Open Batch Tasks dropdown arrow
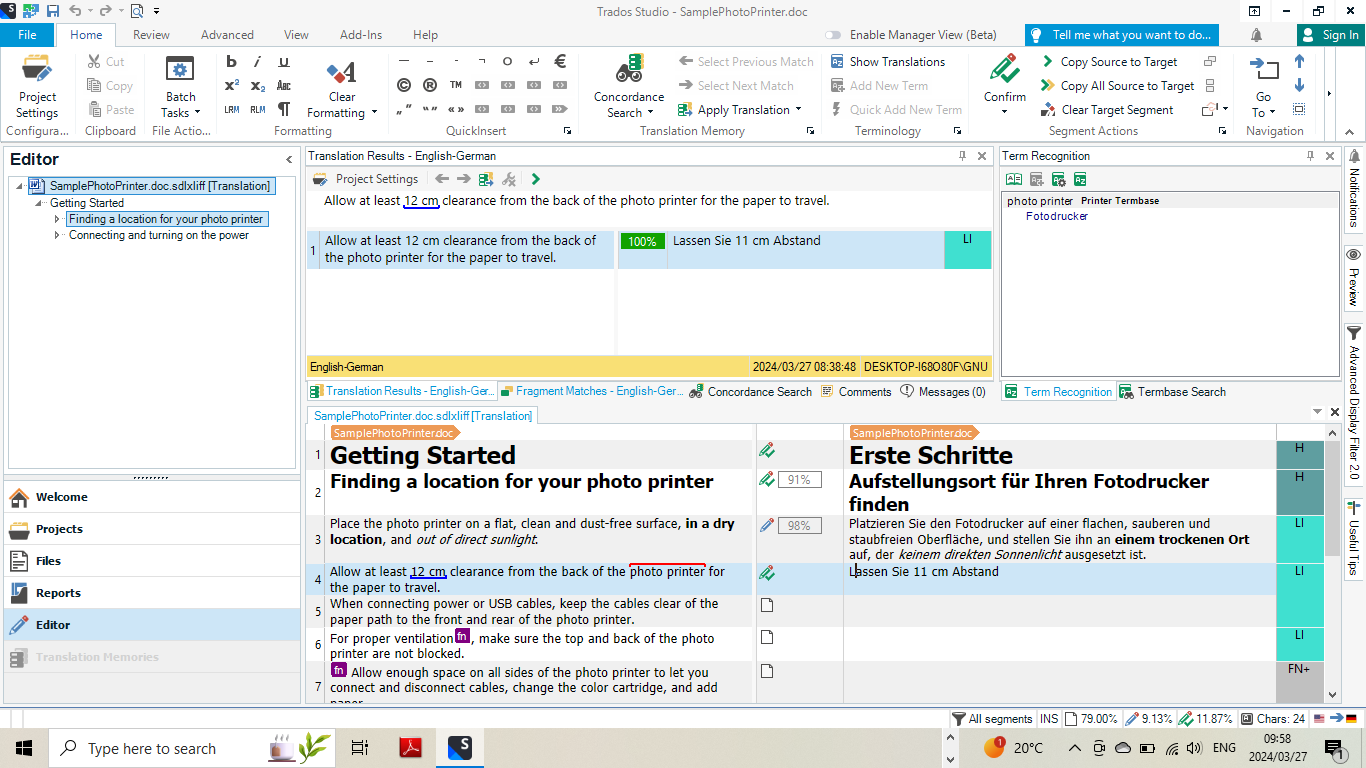 click(x=197, y=113)
